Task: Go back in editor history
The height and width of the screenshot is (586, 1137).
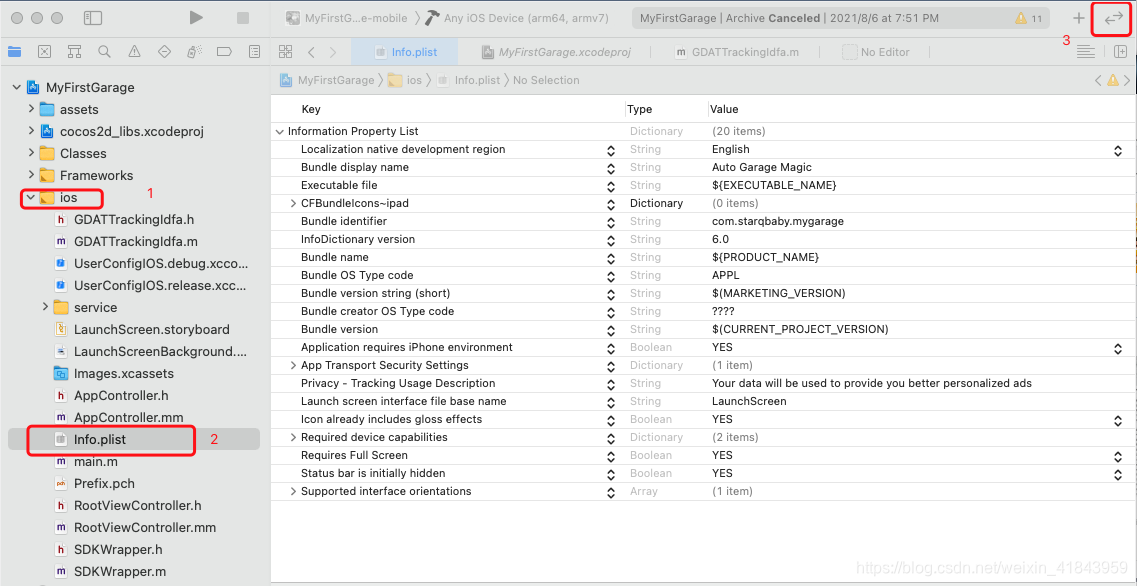Action: (311, 51)
